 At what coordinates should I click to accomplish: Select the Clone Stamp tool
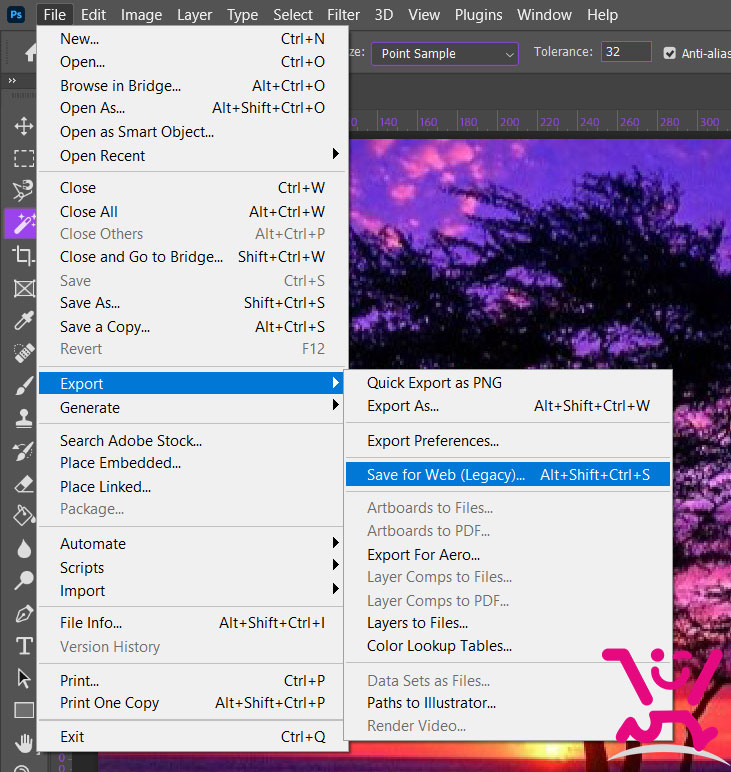point(23,418)
